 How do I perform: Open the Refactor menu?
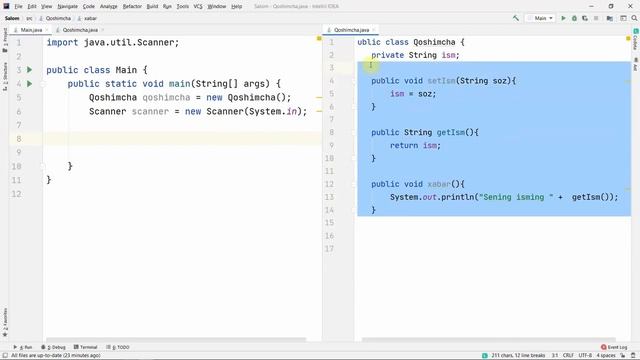click(x=132, y=7)
